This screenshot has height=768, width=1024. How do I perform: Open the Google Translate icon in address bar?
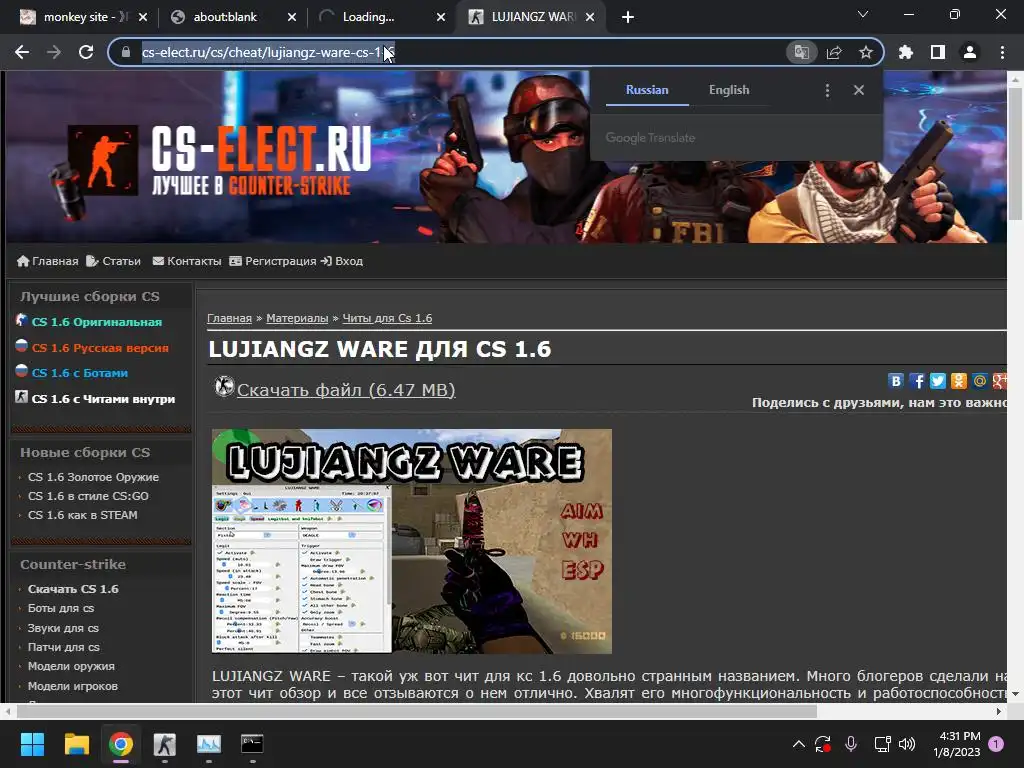click(x=801, y=52)
